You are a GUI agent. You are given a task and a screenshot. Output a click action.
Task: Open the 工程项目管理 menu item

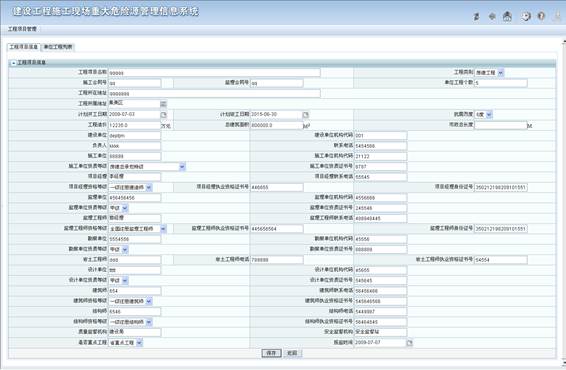tap(22, 29)
